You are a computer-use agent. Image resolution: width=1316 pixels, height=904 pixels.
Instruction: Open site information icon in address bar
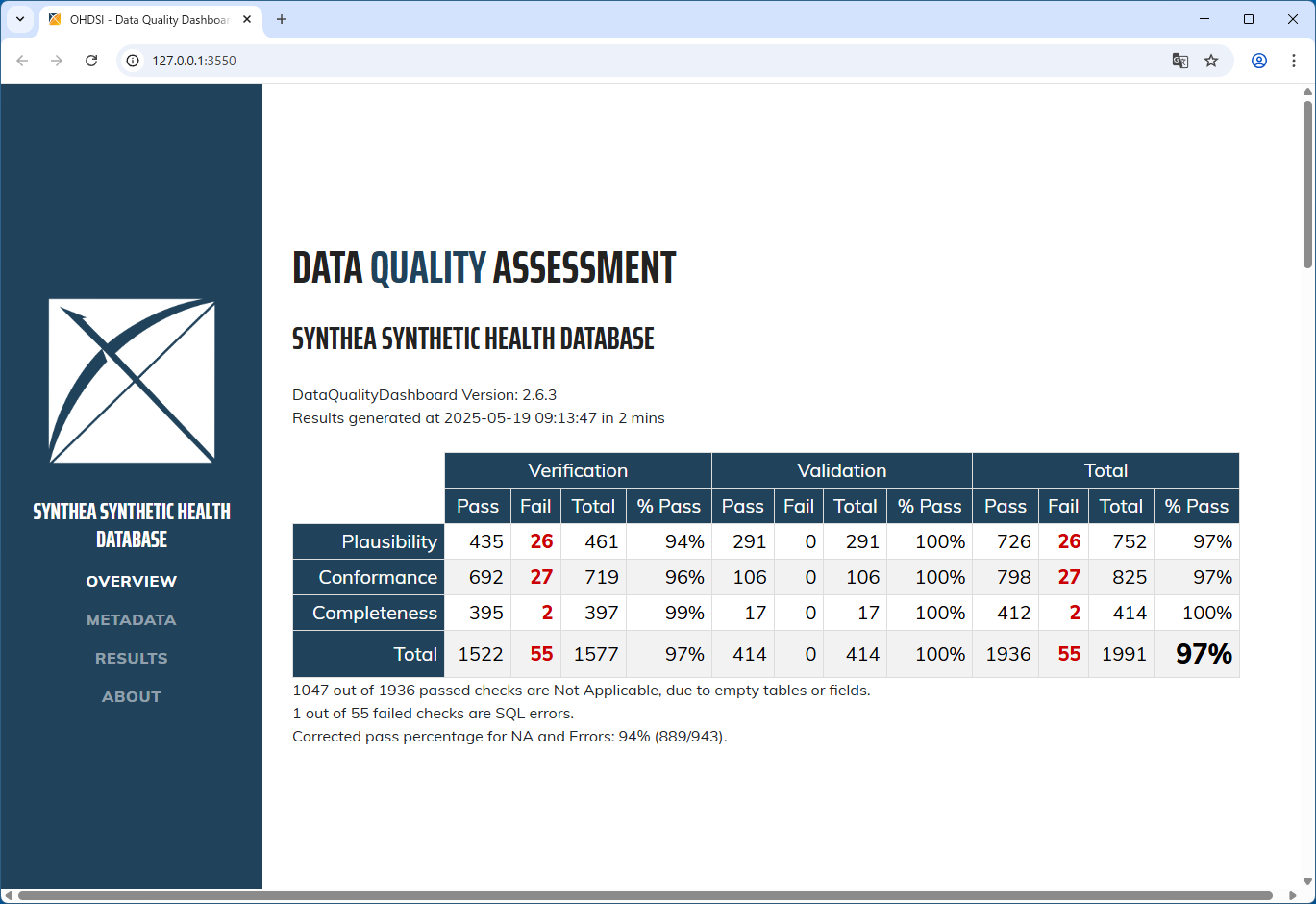133,61
